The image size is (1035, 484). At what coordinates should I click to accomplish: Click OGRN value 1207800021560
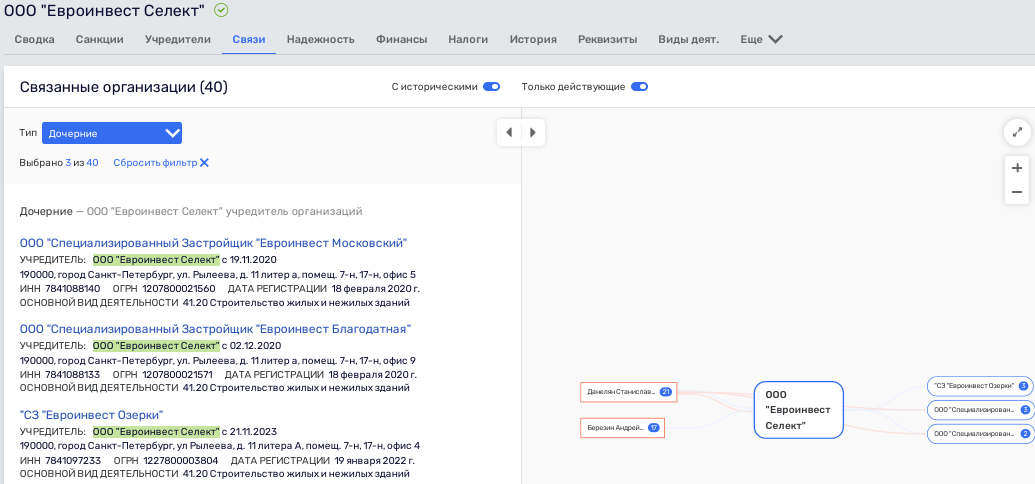click(178, 289)
